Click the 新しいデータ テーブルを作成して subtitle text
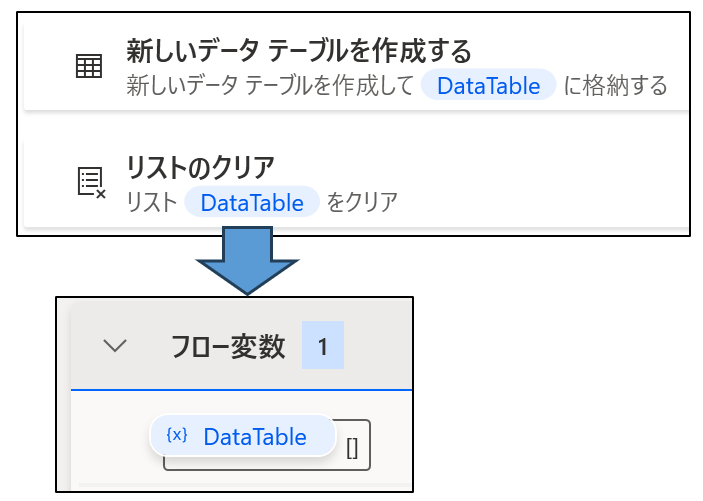This screenshot has height=501, width=703. (270, 85)
